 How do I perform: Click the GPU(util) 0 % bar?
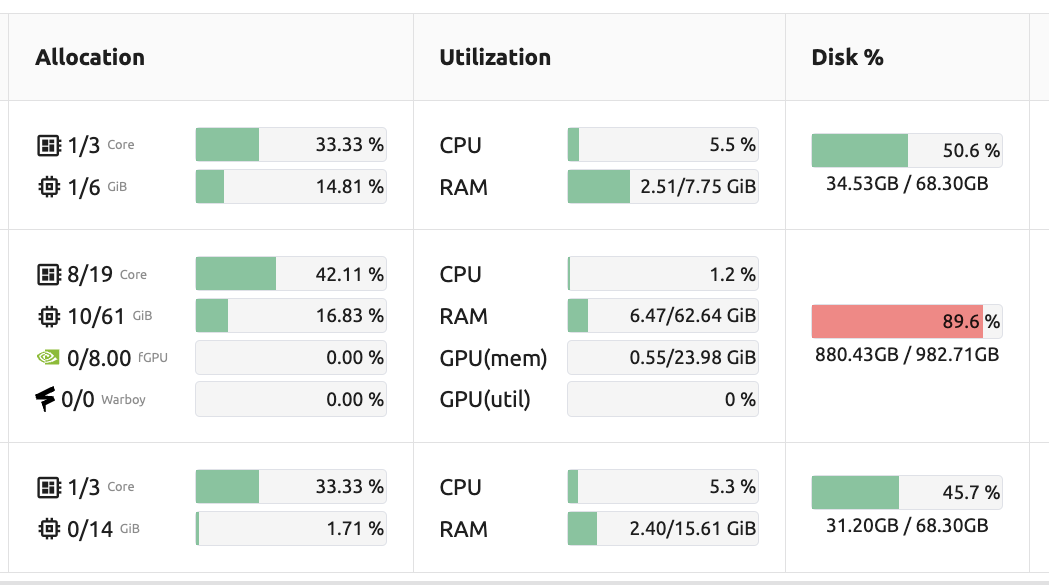(662, 400)
